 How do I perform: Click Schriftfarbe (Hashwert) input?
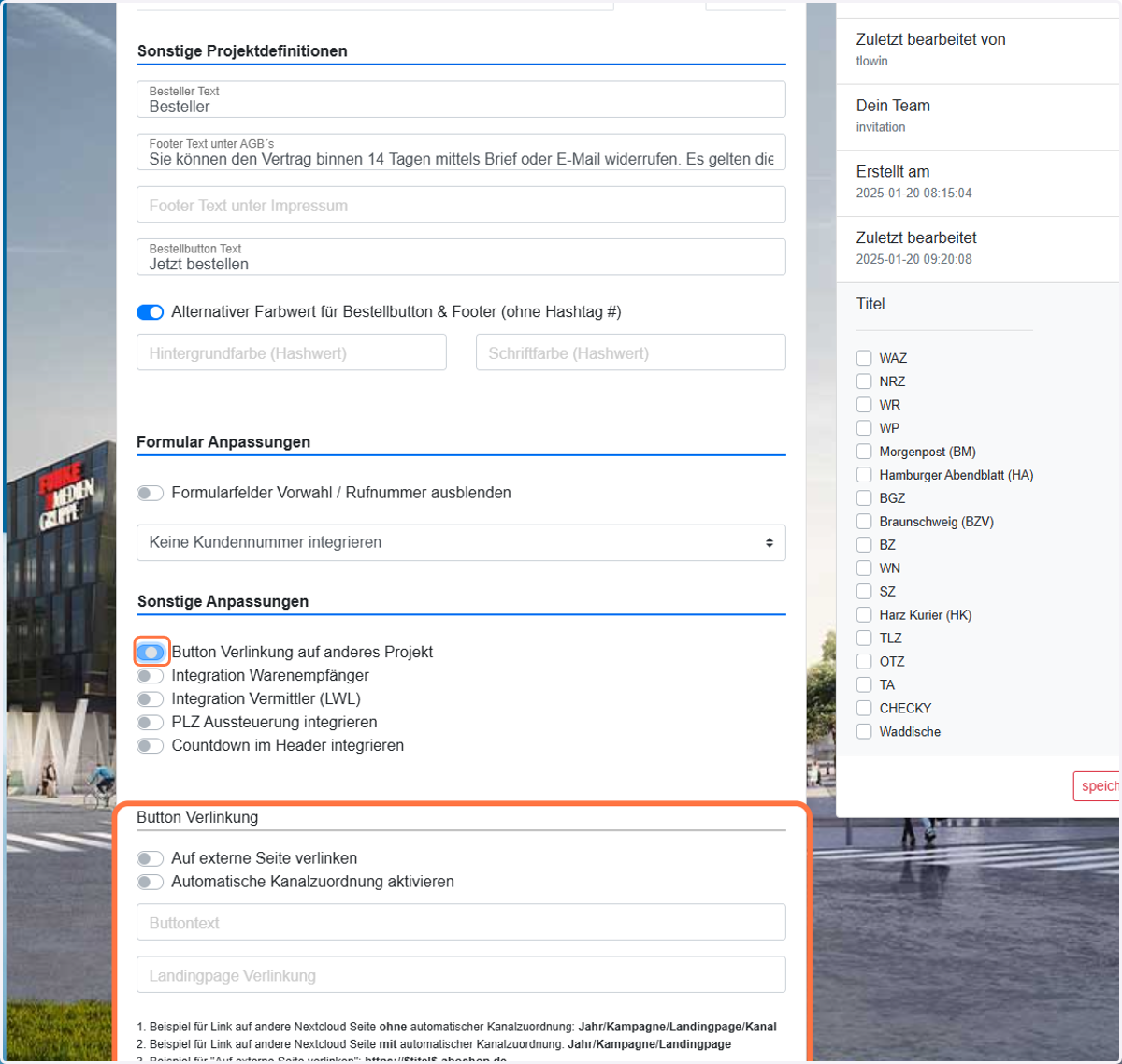click(630, 352)
